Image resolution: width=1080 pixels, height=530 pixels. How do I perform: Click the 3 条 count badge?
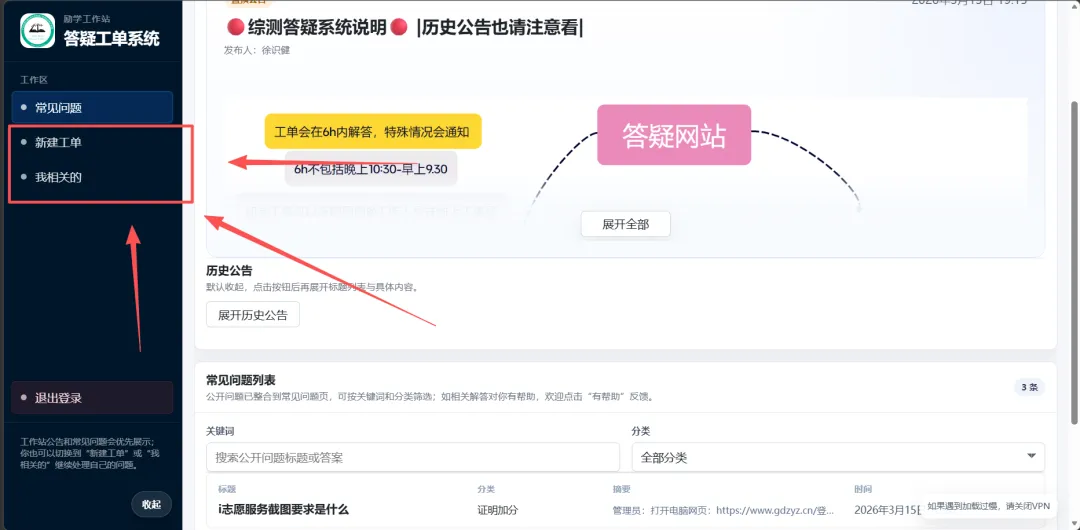tap(1029, 387)
